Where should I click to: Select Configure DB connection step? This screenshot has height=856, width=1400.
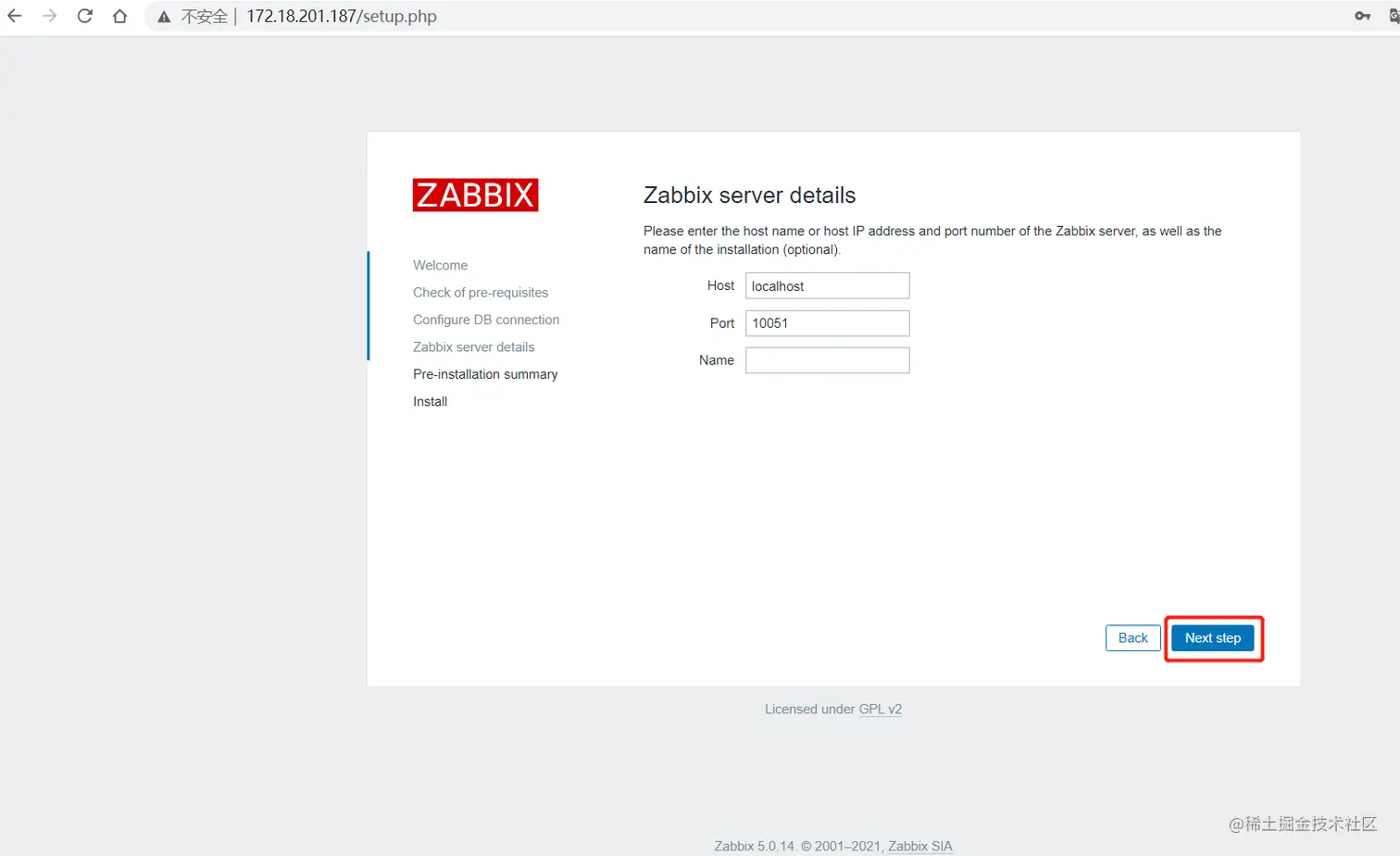point(486,320)
